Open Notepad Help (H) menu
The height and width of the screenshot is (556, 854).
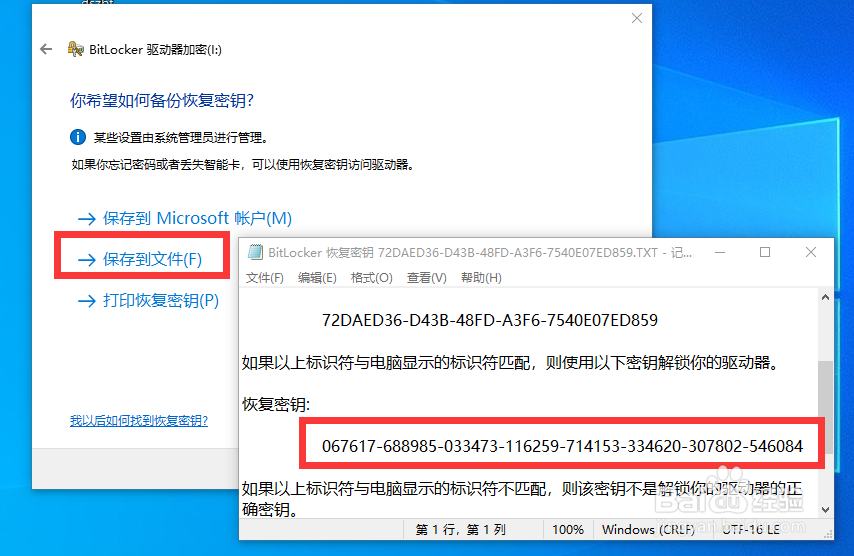tap(481, 278)
